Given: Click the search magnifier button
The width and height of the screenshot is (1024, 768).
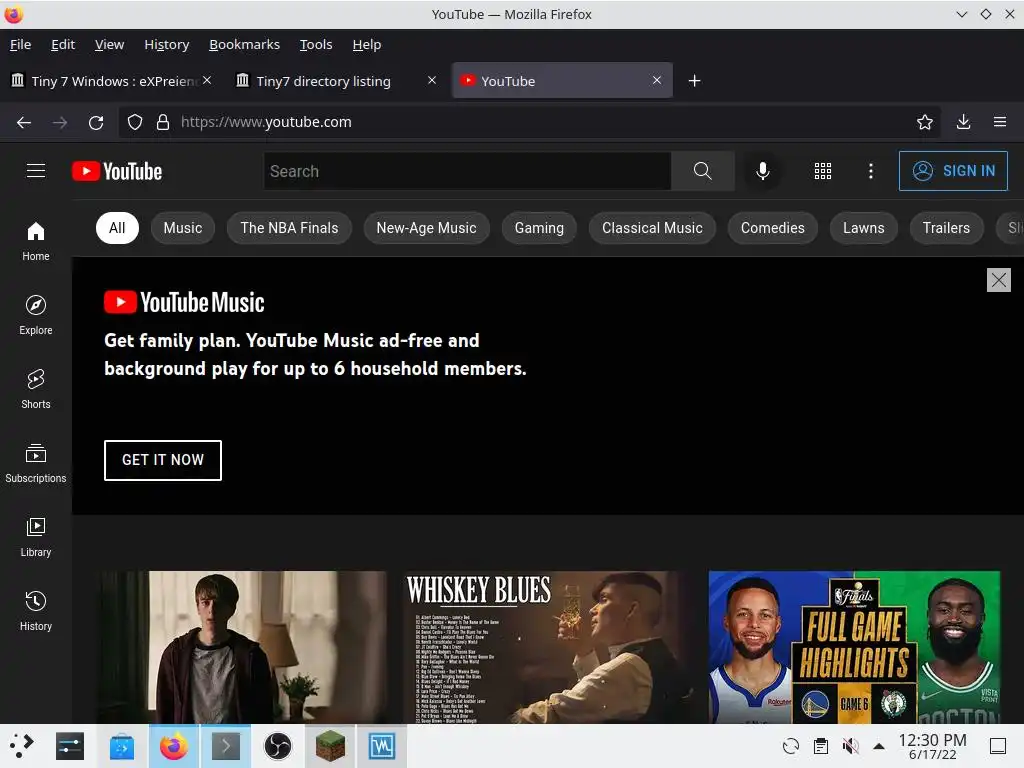Looking at the screenshot, I should click(703, 171).
